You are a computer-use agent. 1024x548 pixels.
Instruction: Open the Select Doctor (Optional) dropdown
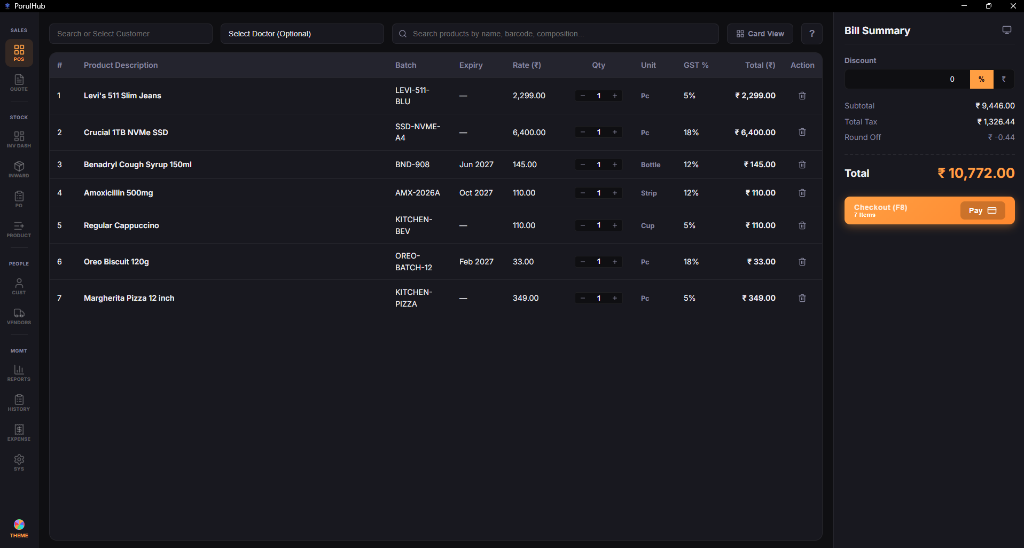tap(302, 33)
